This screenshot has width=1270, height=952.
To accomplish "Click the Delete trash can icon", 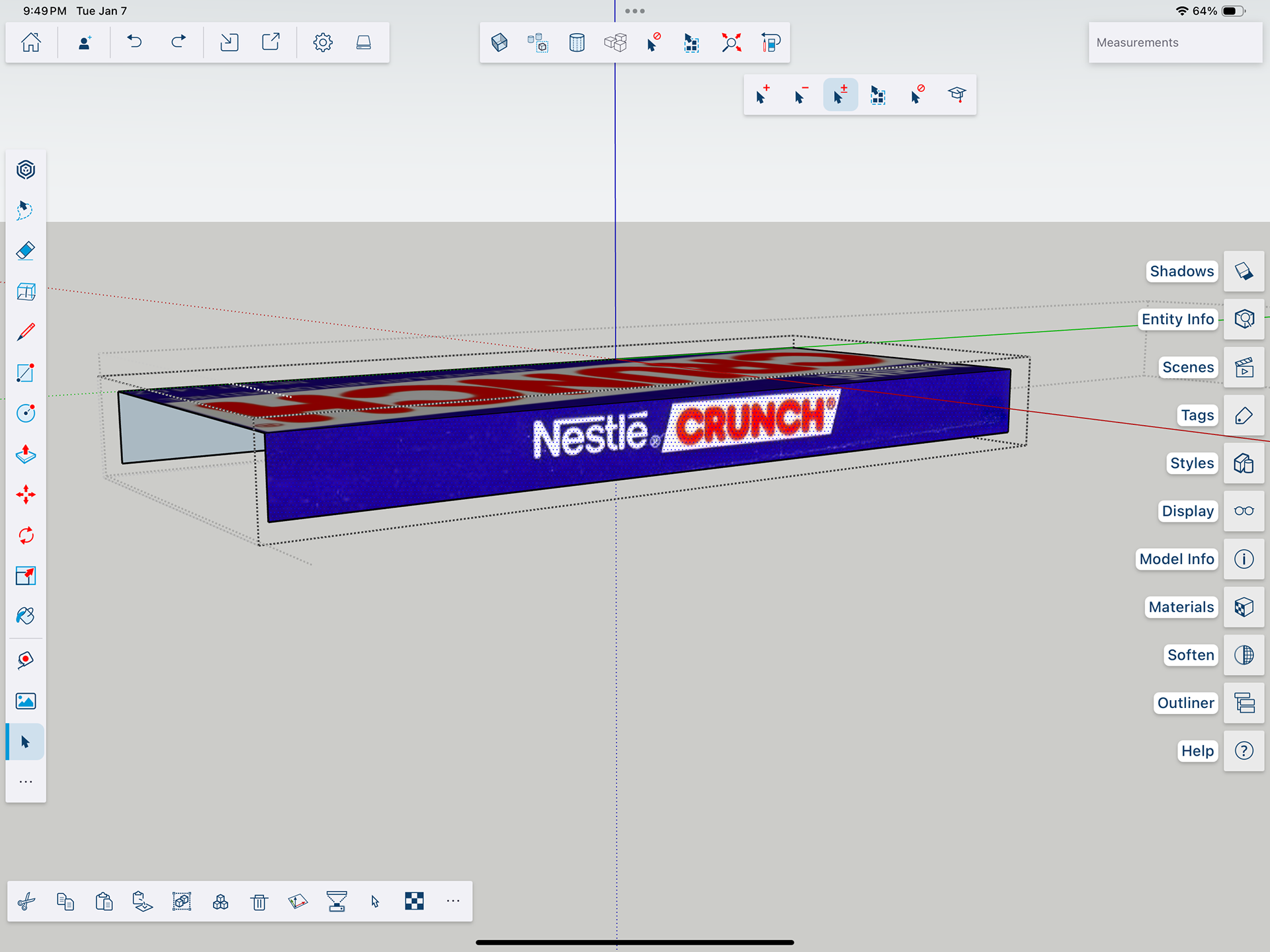I will click(x=259, y=902).
